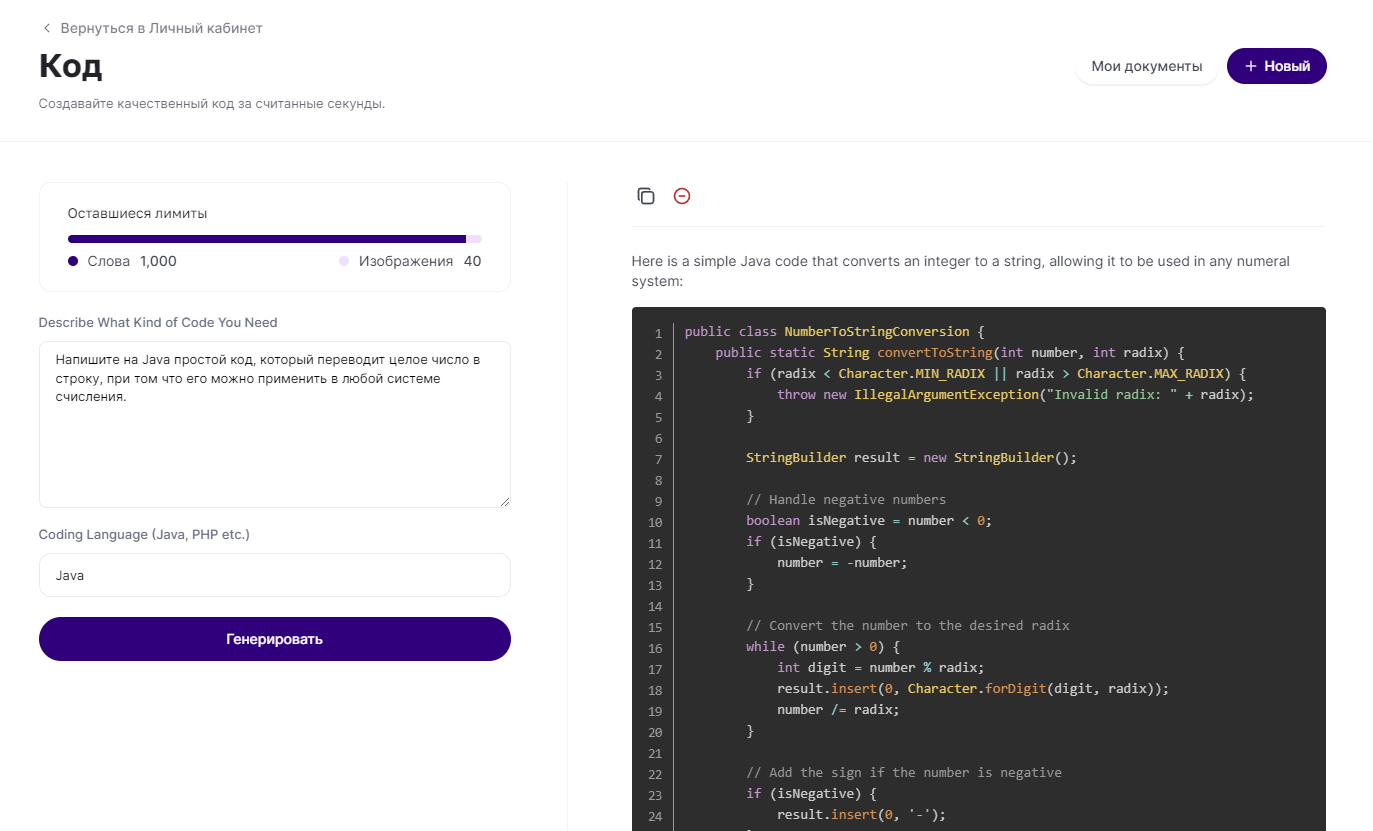Click 'int digit = number % radix;' line
Screen dimensions: 1373x831
pos(881,667)
